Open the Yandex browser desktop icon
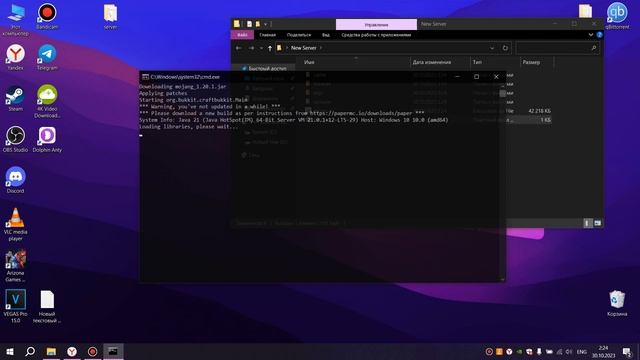The width and height of the screenshot is (640, 360). point(16,58)
